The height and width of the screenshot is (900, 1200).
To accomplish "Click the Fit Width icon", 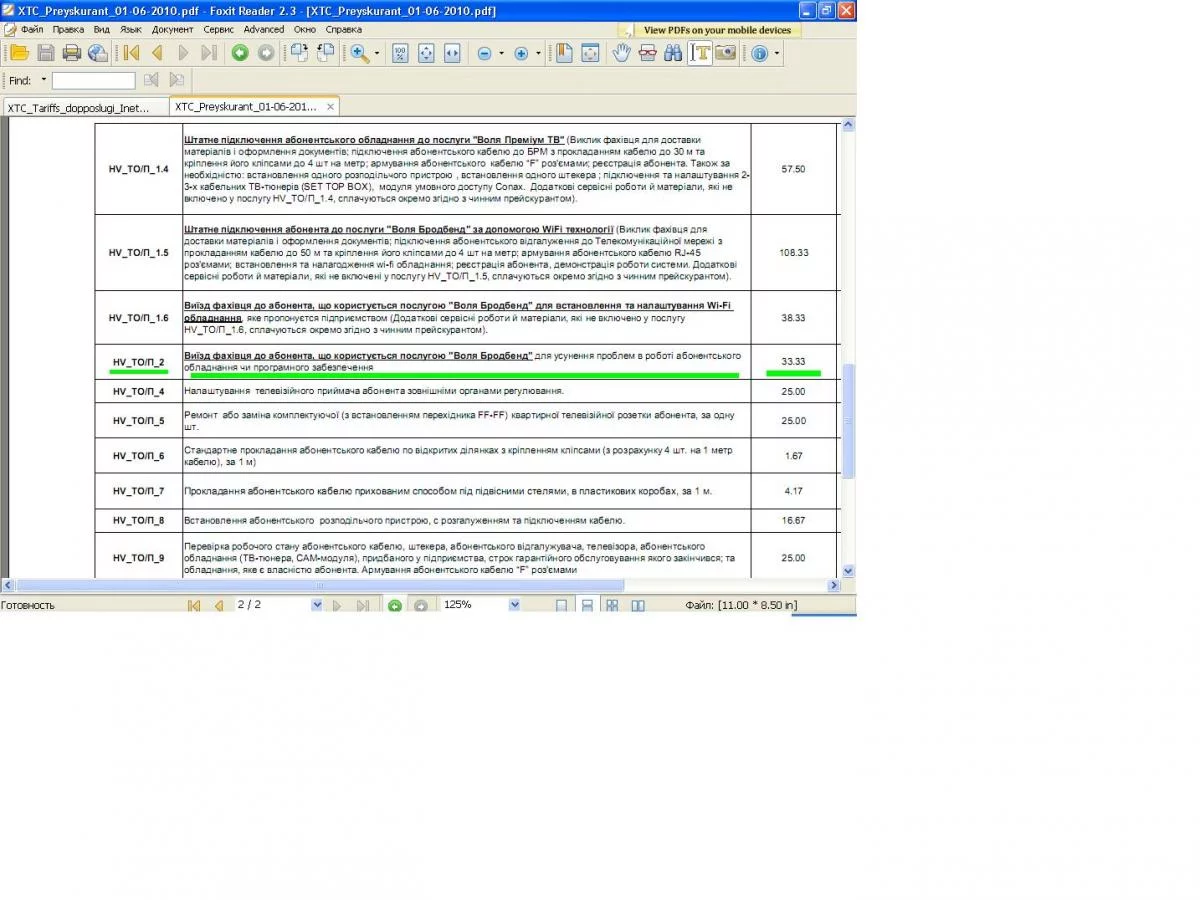I will point(452,53).
